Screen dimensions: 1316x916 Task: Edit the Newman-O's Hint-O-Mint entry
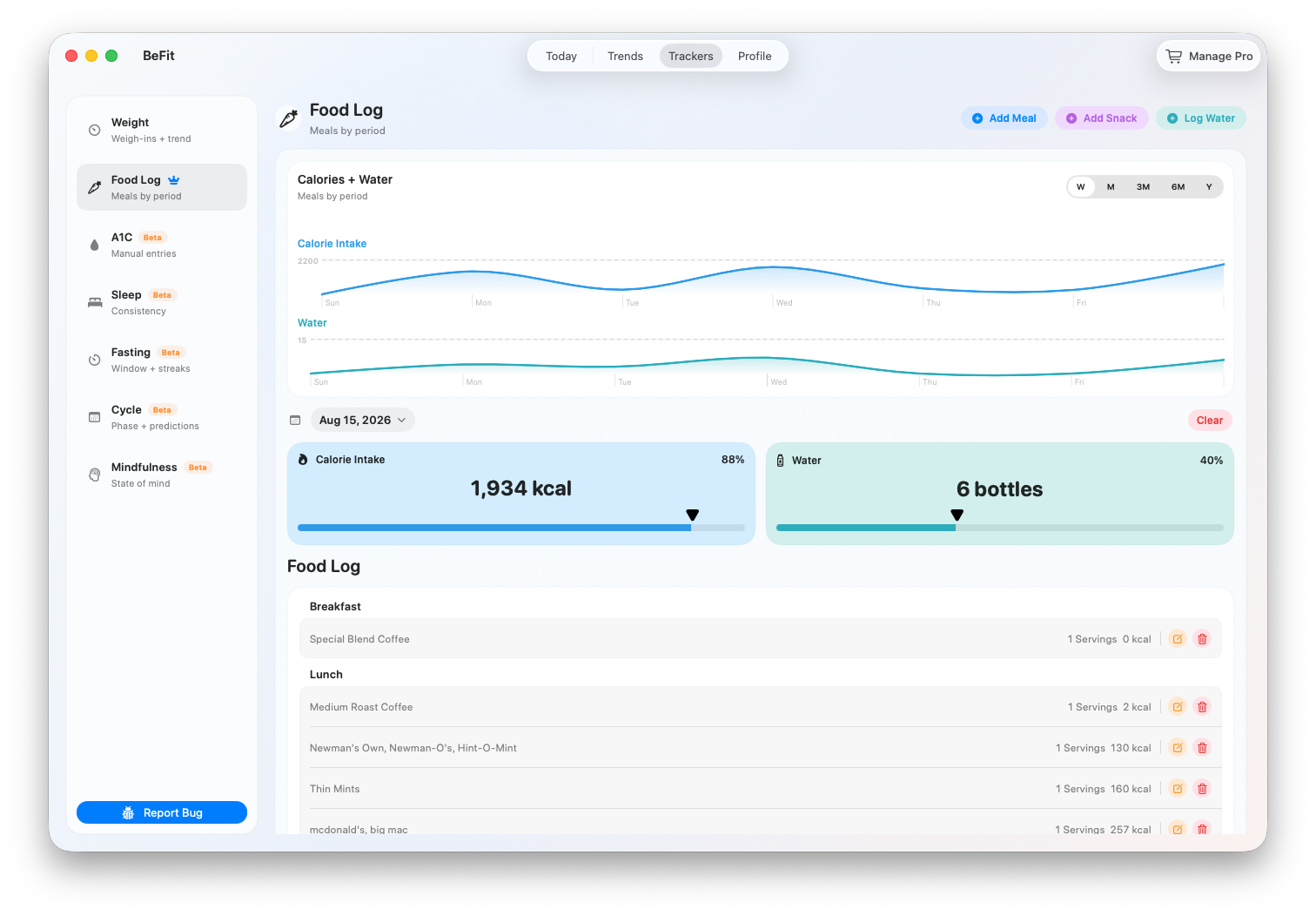[1178, 748]
